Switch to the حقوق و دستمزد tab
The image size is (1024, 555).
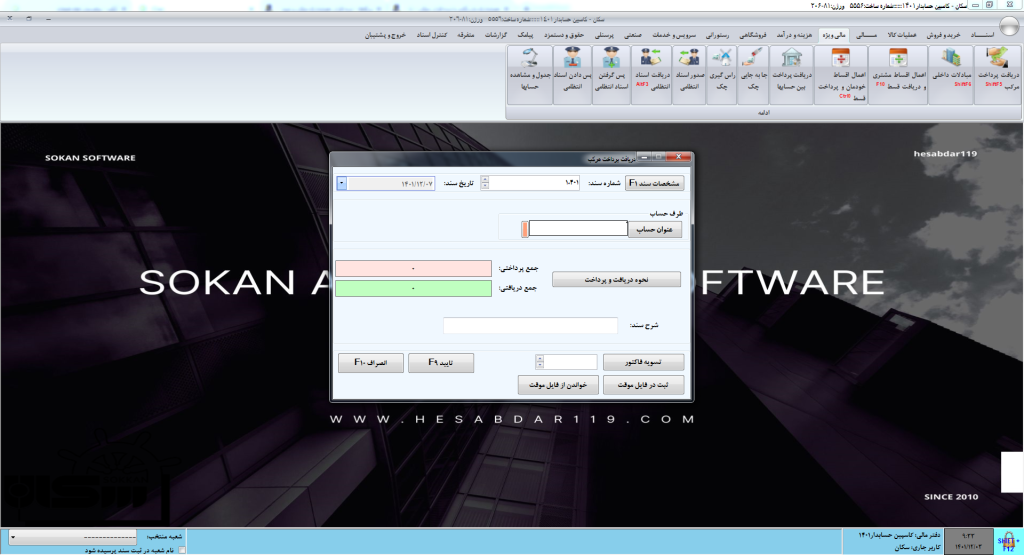564,35
